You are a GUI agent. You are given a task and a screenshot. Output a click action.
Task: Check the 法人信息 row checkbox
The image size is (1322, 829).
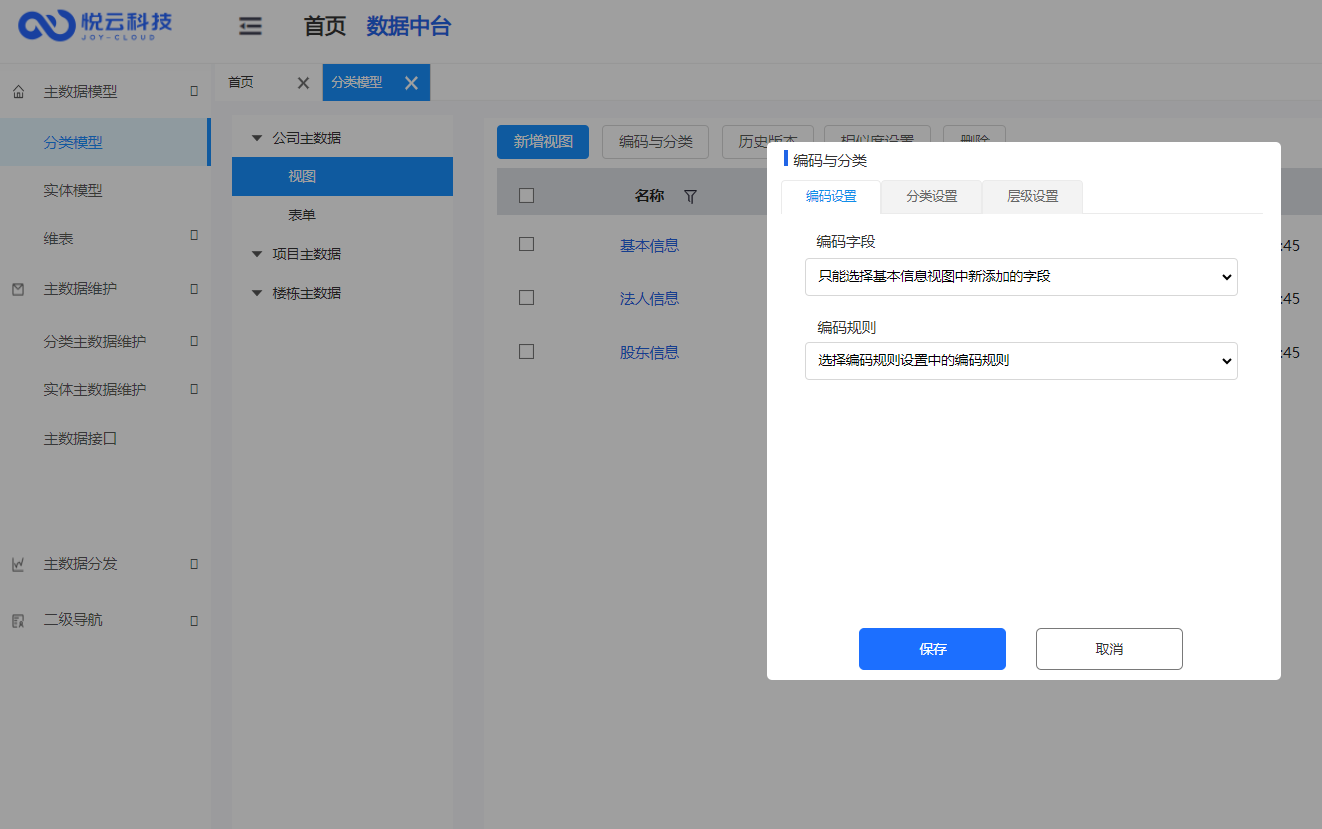pos(527,297)
